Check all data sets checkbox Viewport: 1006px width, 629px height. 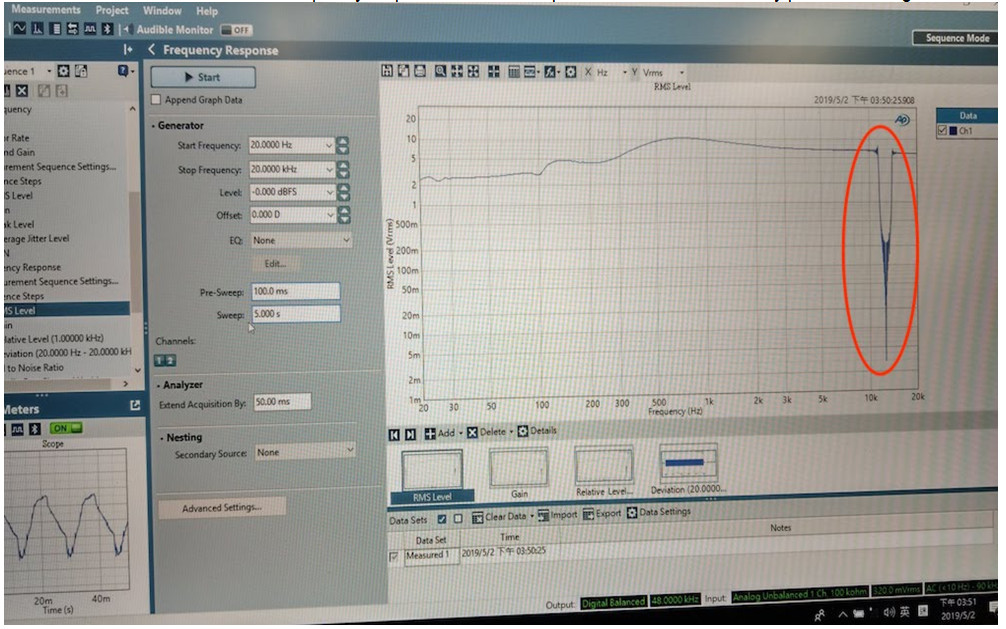click(441, 519)
